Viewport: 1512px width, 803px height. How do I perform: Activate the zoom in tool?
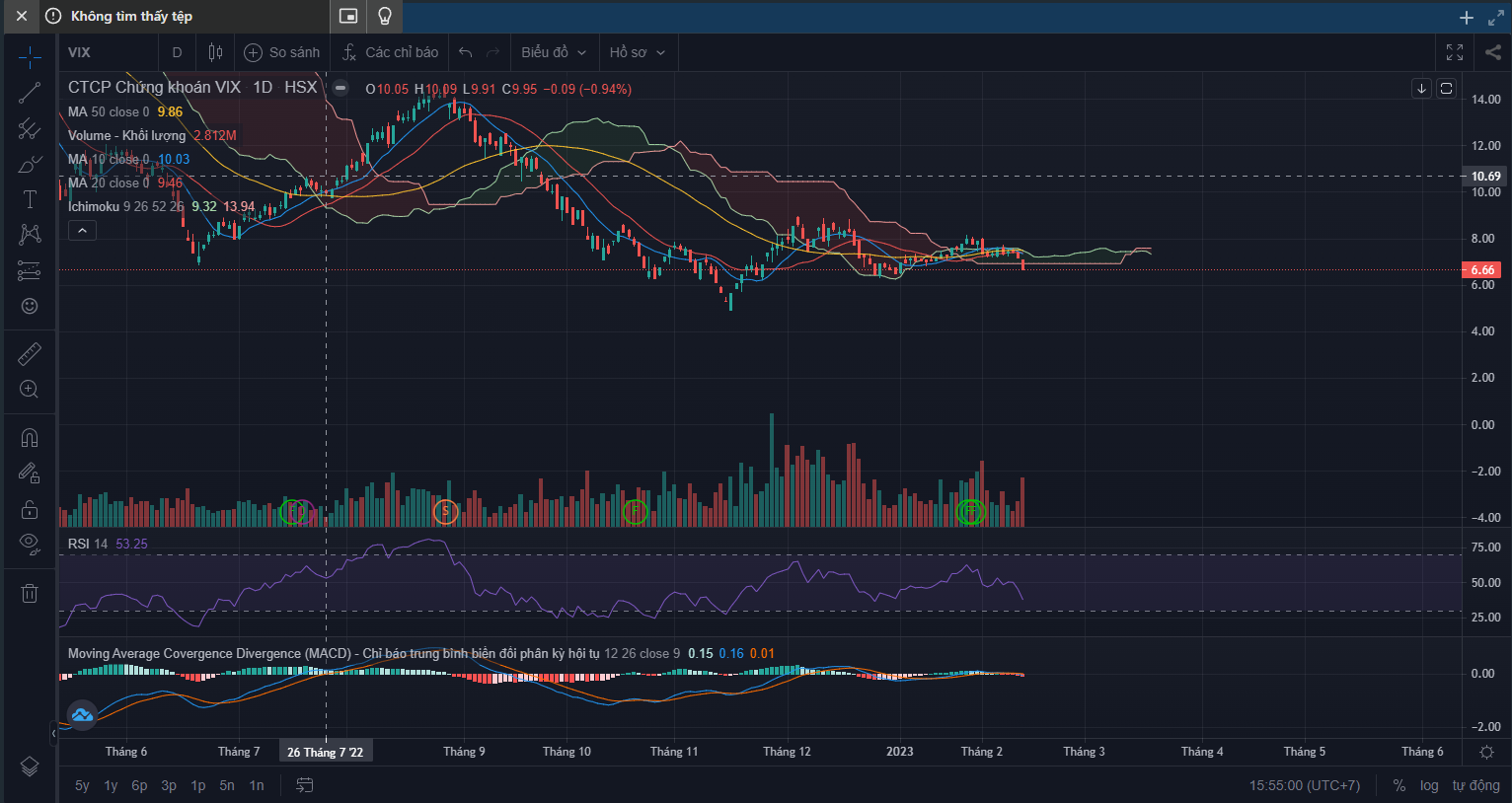coord(30,390)
